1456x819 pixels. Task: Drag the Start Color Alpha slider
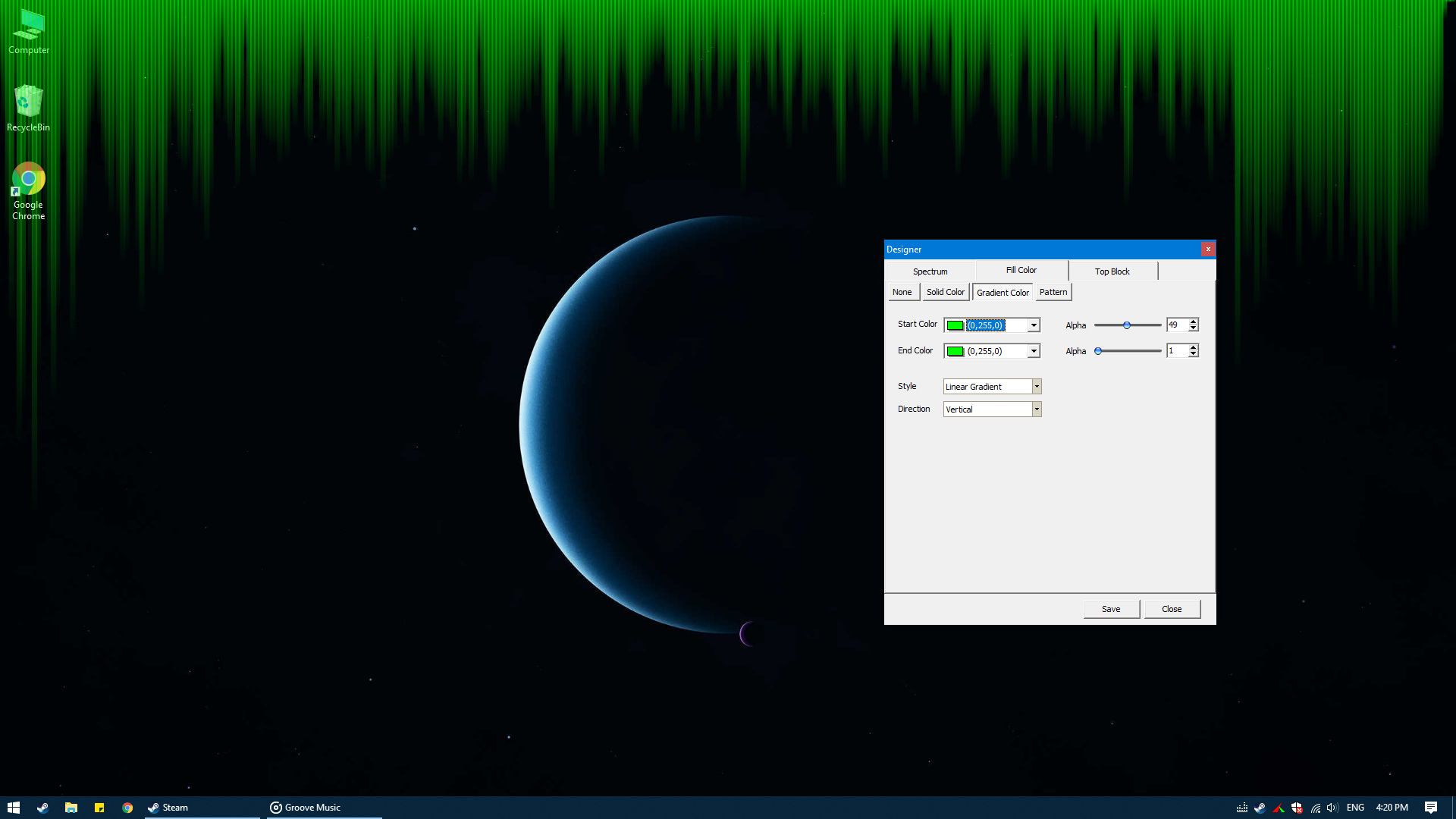(1127, 324)
